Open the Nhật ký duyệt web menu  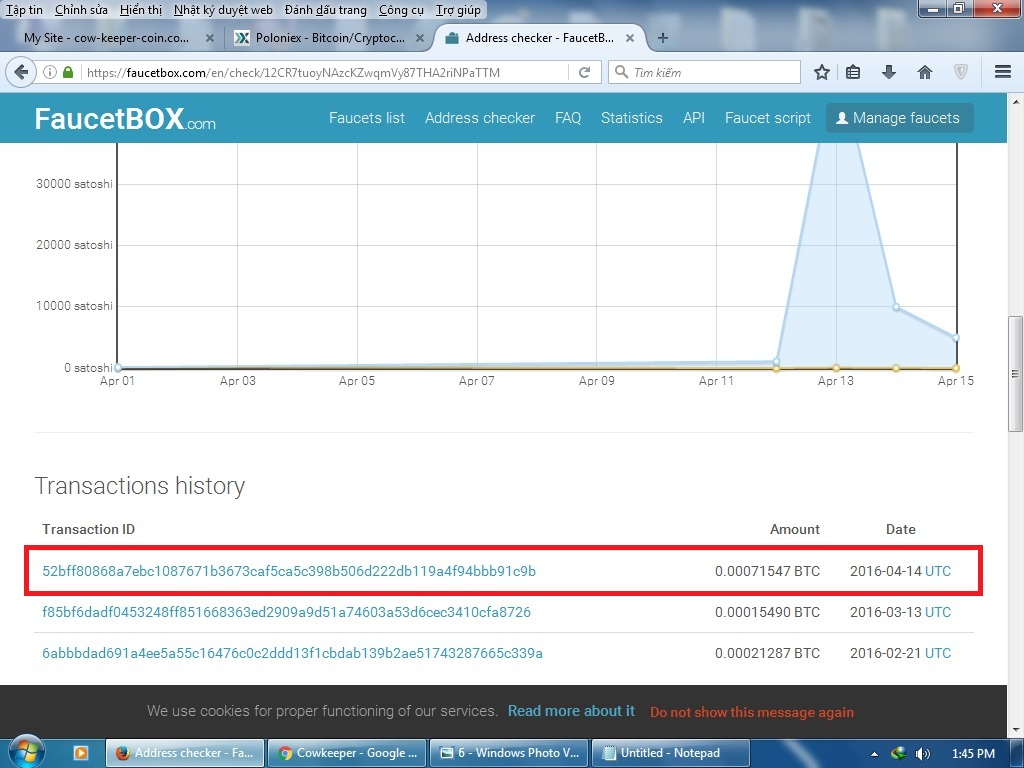point(223,10)
